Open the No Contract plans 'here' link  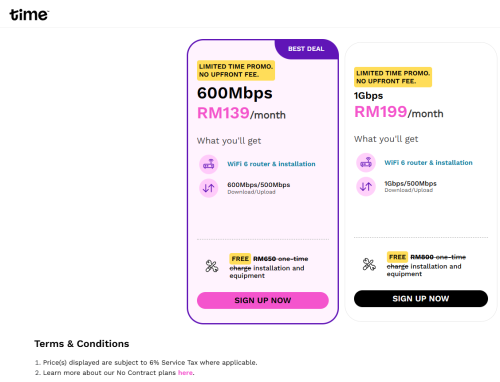coord(185,373)
